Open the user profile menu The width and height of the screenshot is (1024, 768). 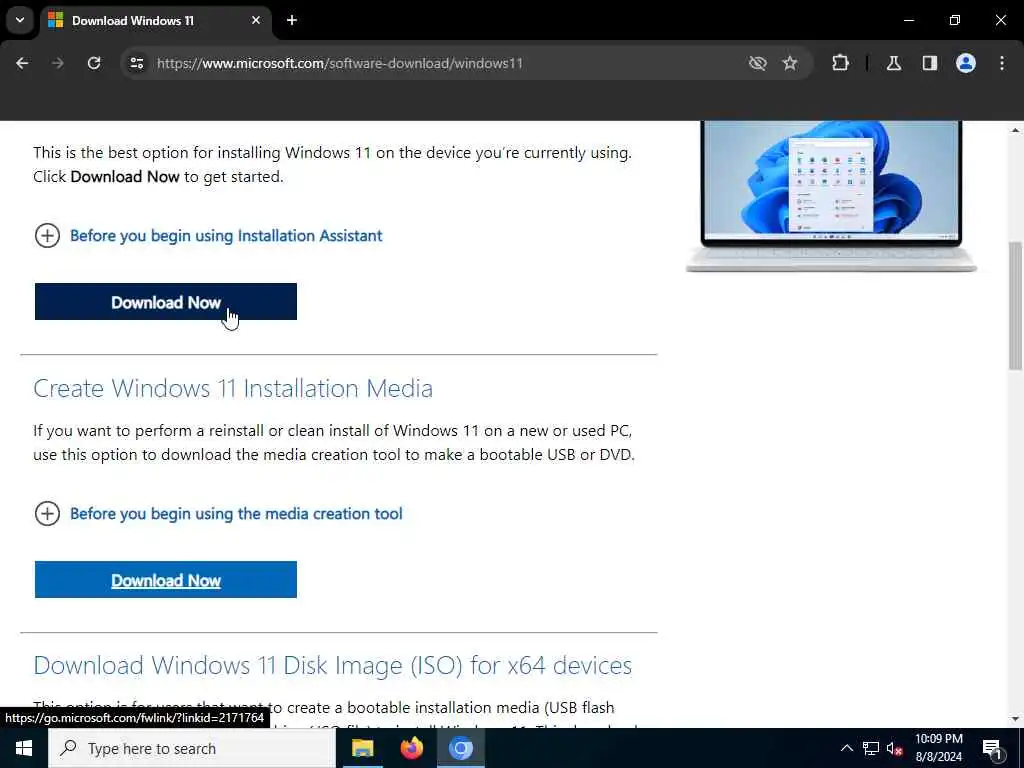(966, 63)
